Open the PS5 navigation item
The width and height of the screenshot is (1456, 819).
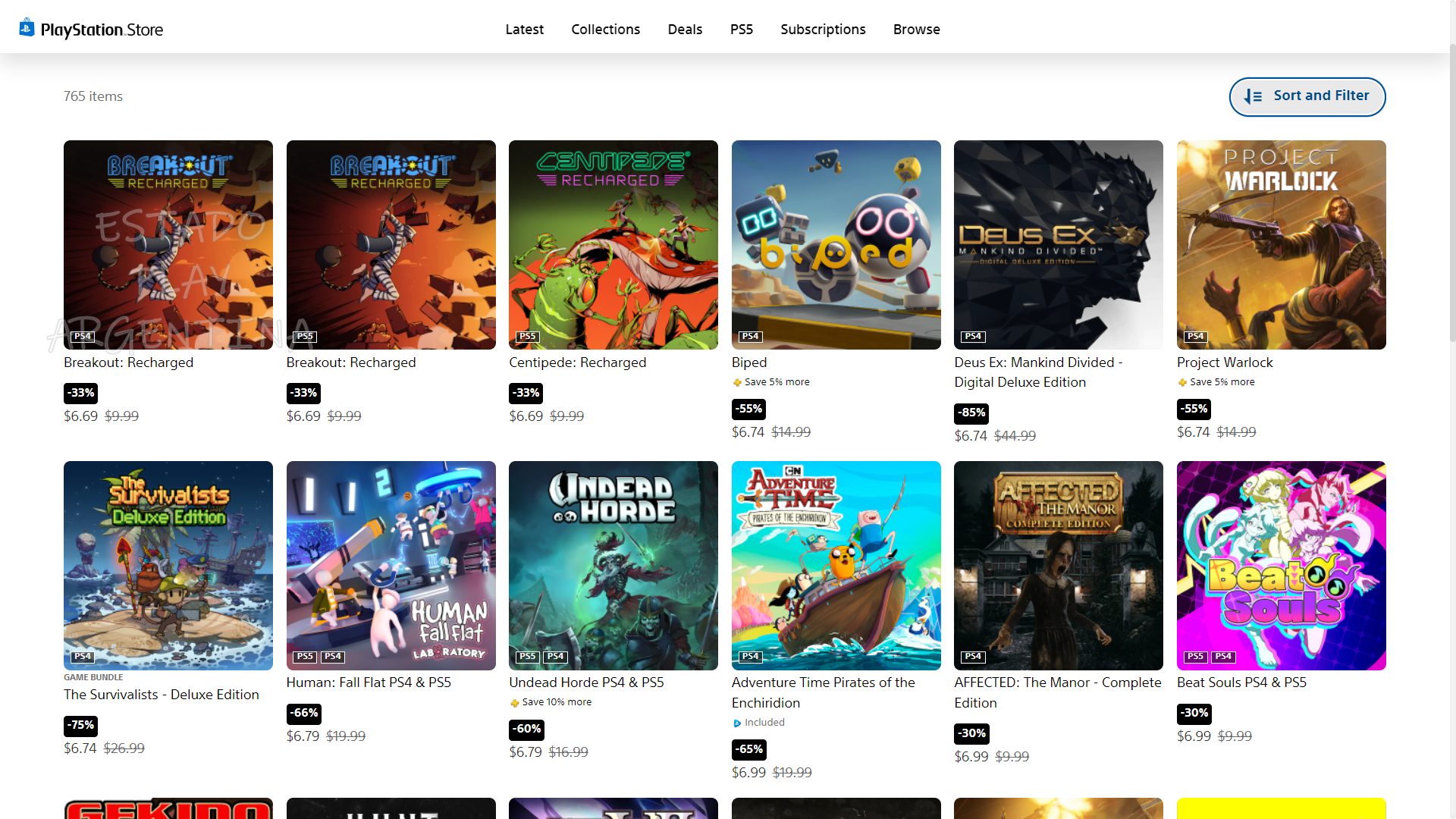point(741,29)
